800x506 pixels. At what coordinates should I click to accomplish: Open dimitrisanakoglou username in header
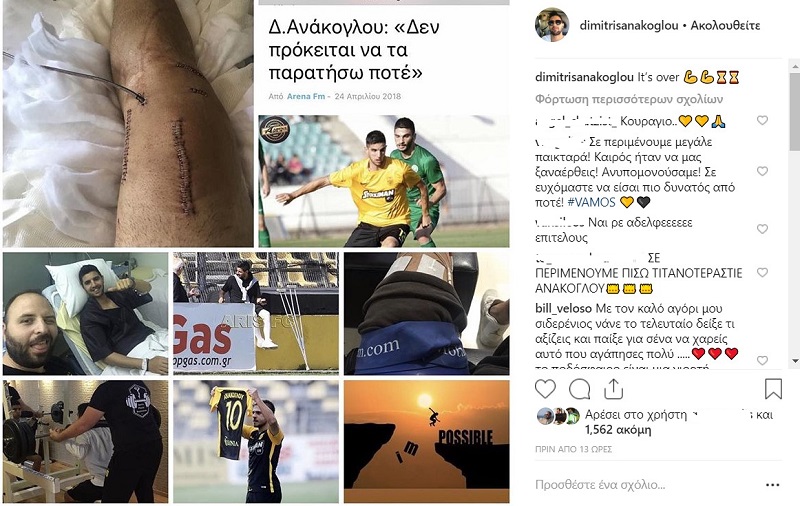[629, 25]
